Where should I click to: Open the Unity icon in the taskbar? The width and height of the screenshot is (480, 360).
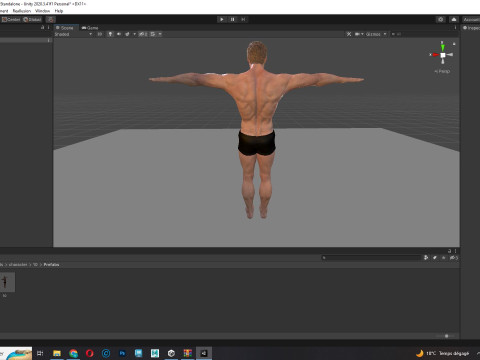(171, 353)
